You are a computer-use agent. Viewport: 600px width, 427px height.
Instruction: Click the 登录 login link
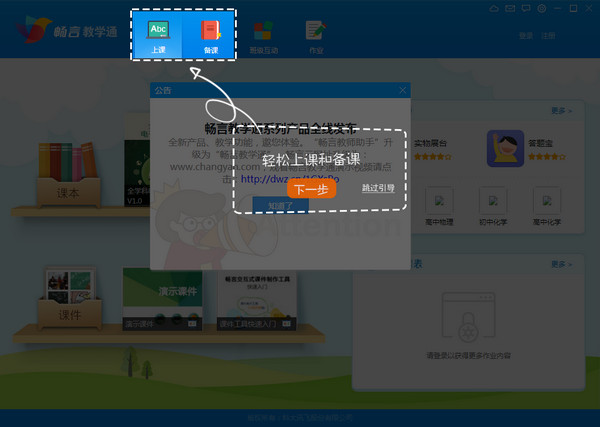[526, 36]
